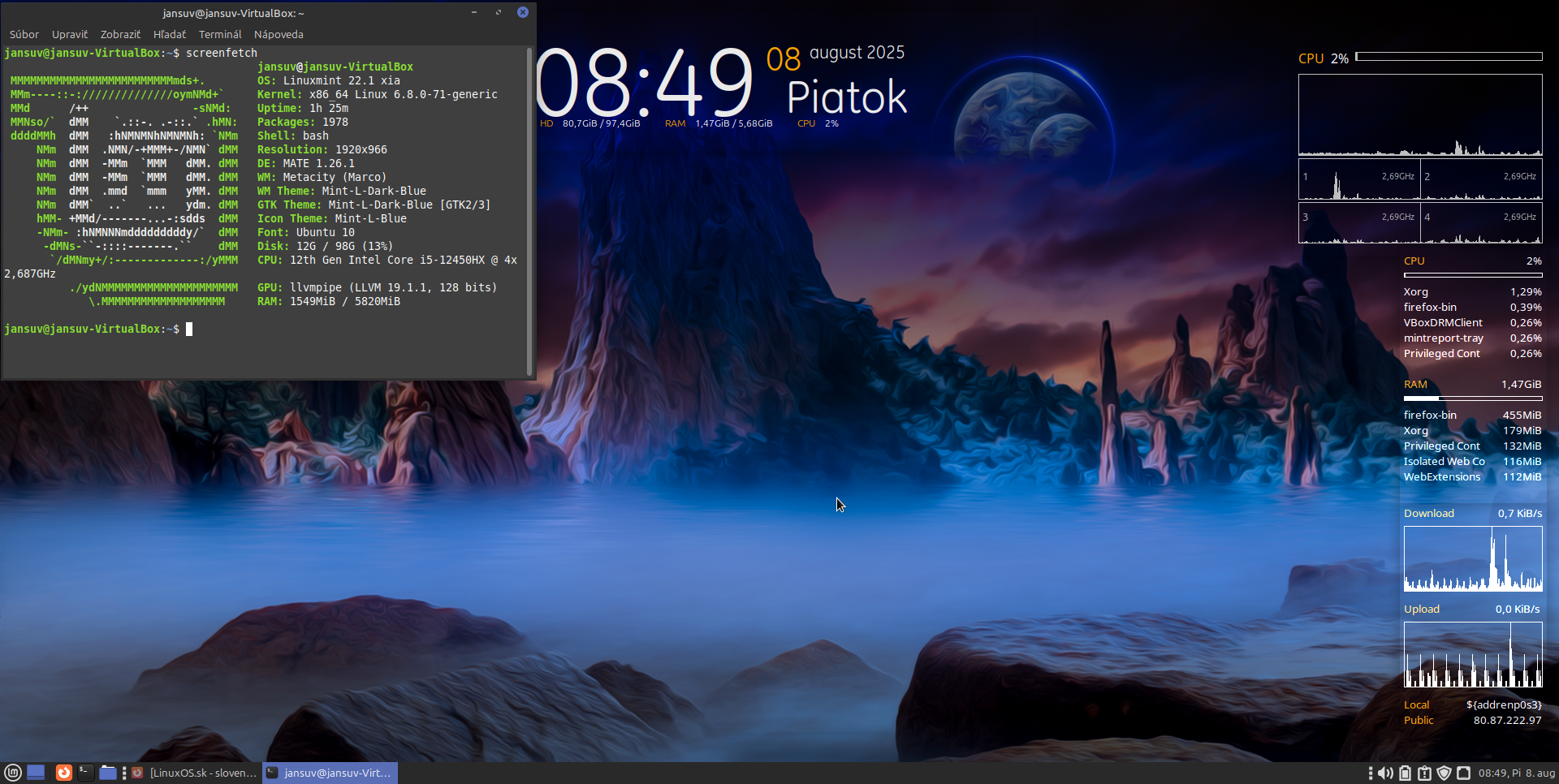Open the Upraviť menu

[x=70, y=34]
